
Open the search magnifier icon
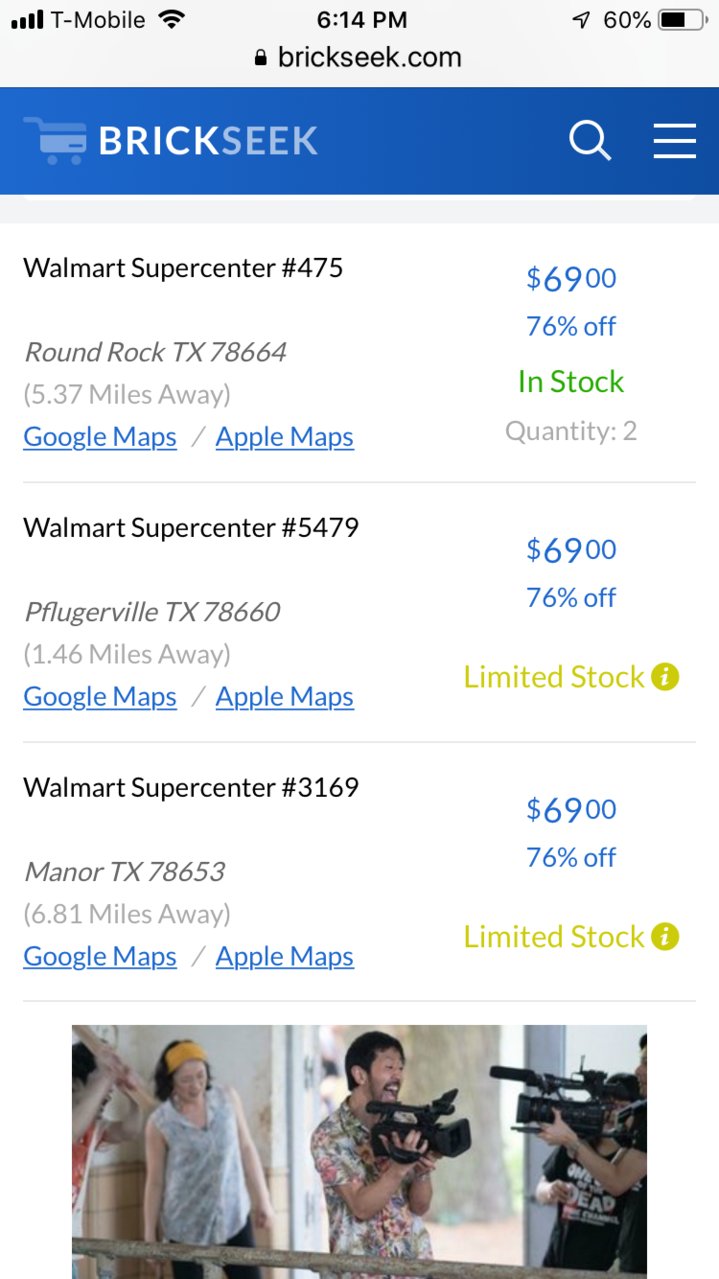(x=590, y=141)
